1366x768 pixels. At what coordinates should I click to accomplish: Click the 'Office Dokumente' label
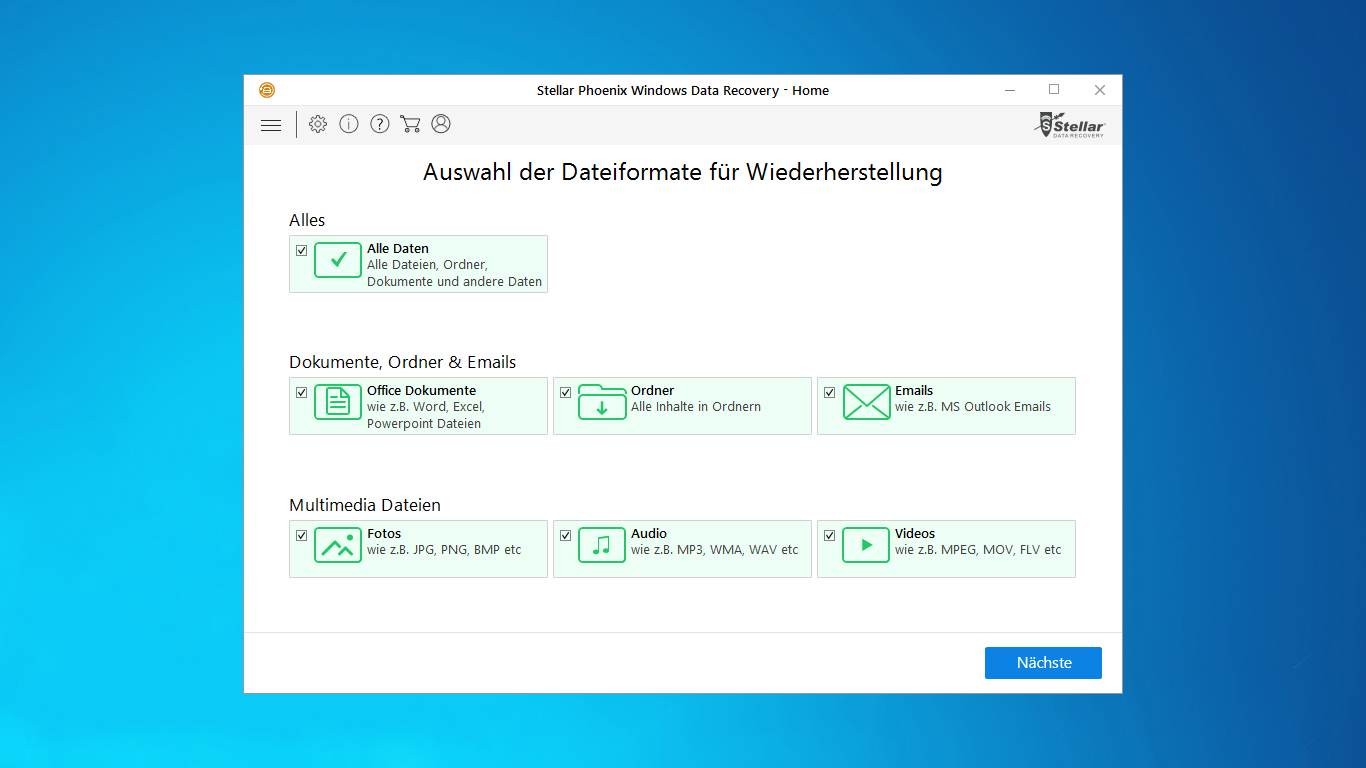[422, 391]
